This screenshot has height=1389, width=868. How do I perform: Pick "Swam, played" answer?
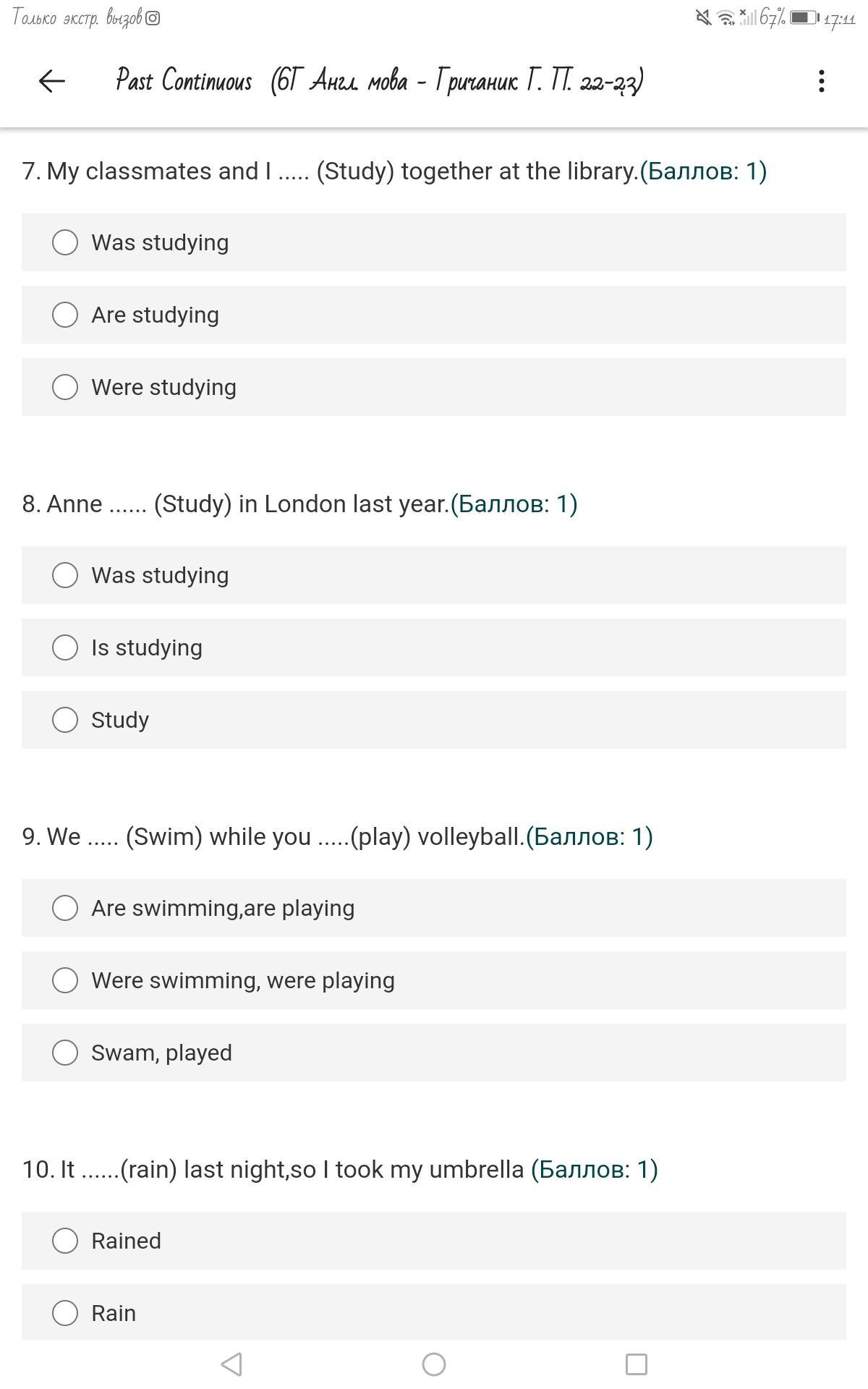(65, 1053)
